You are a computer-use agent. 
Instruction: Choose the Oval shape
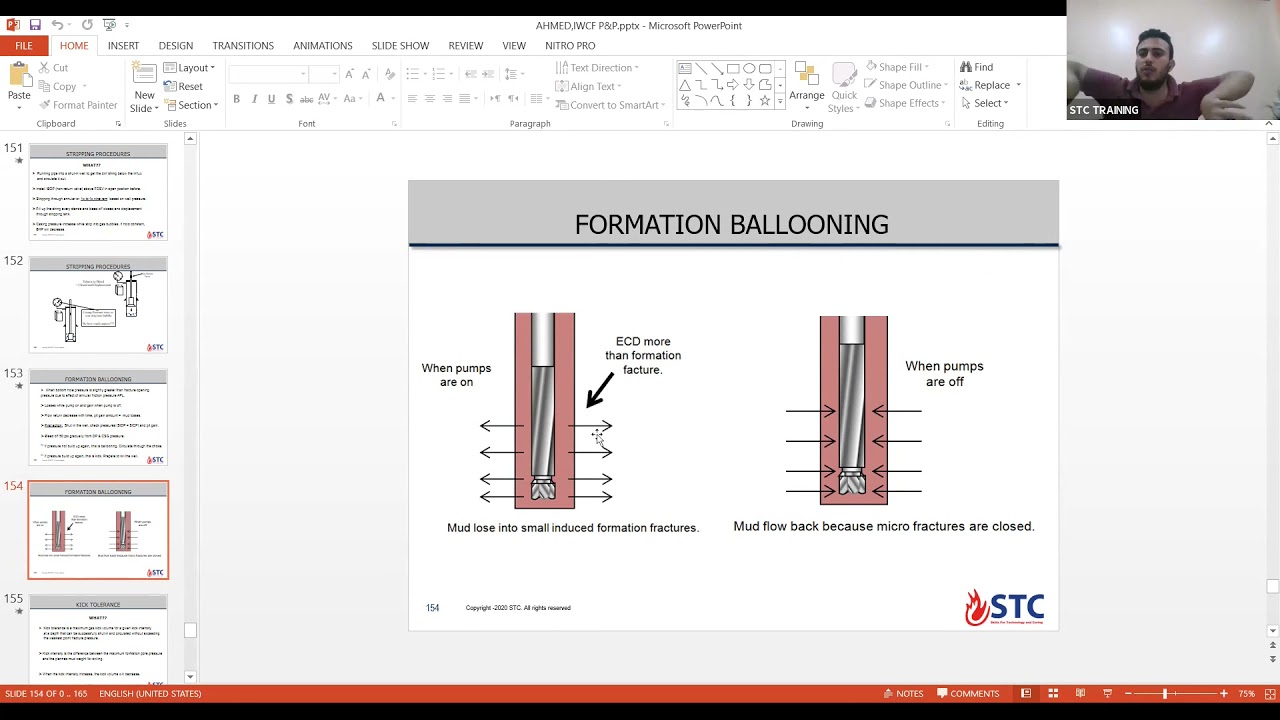(x=749, y=68)
